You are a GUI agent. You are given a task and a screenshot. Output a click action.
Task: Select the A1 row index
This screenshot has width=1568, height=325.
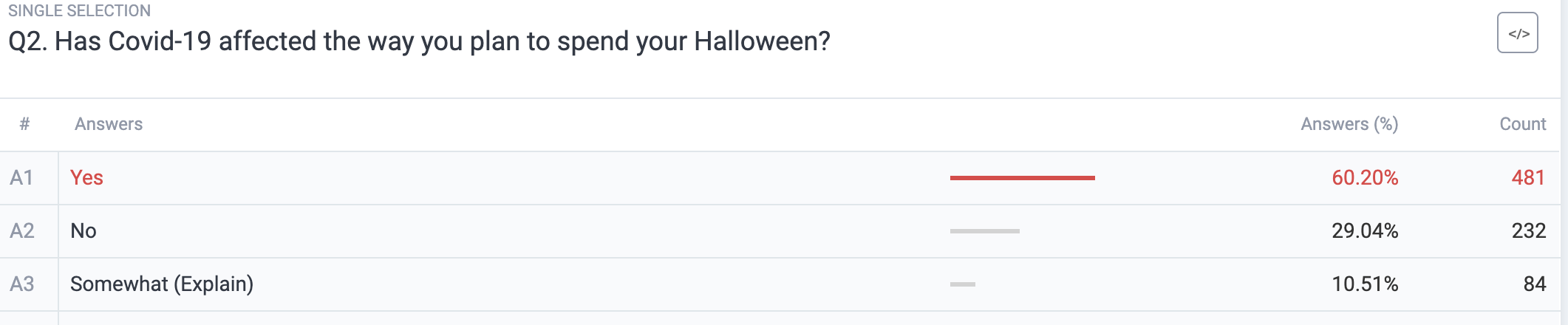pos(21,178)
